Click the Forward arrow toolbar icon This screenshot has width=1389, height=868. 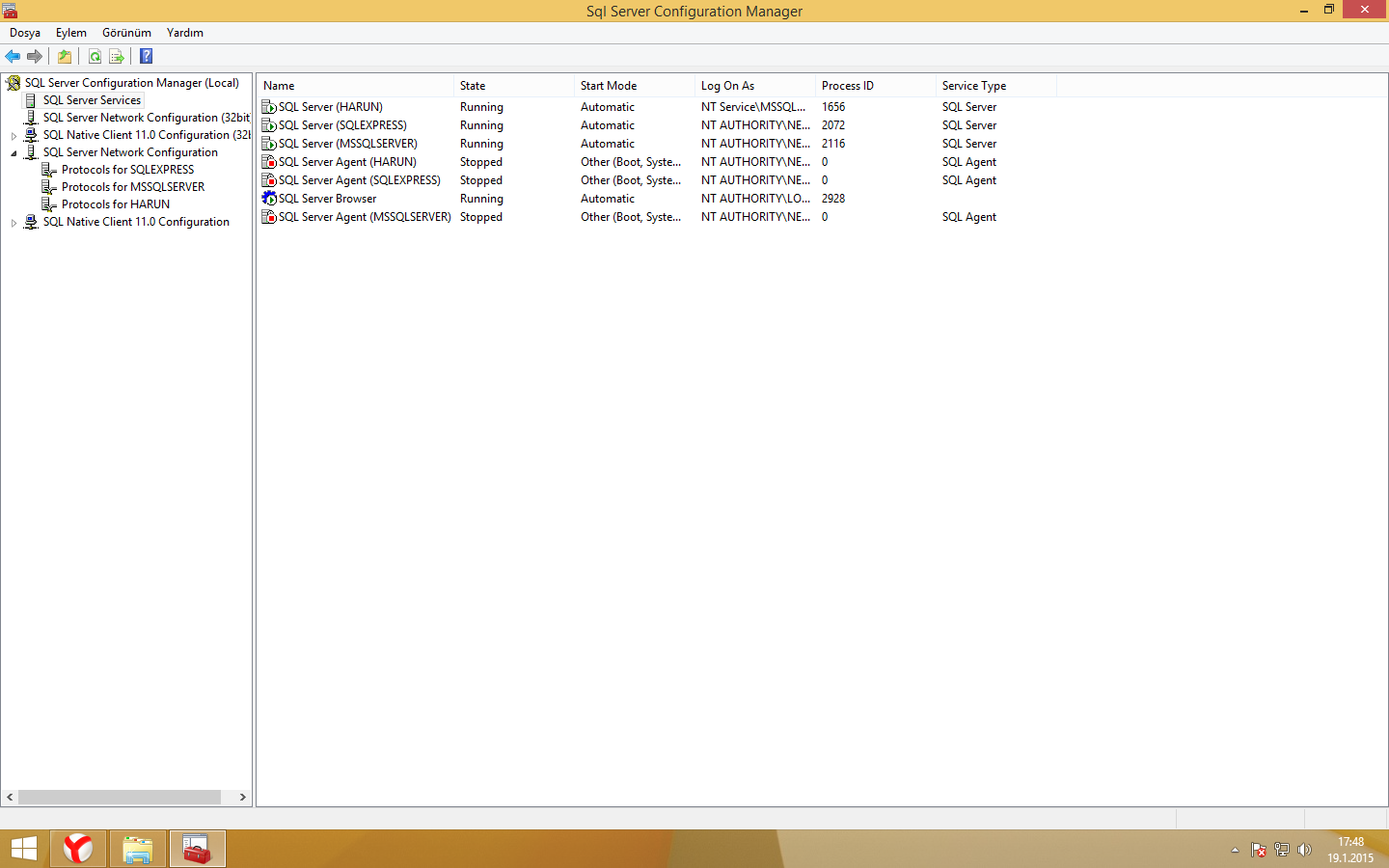click(35, 56)
